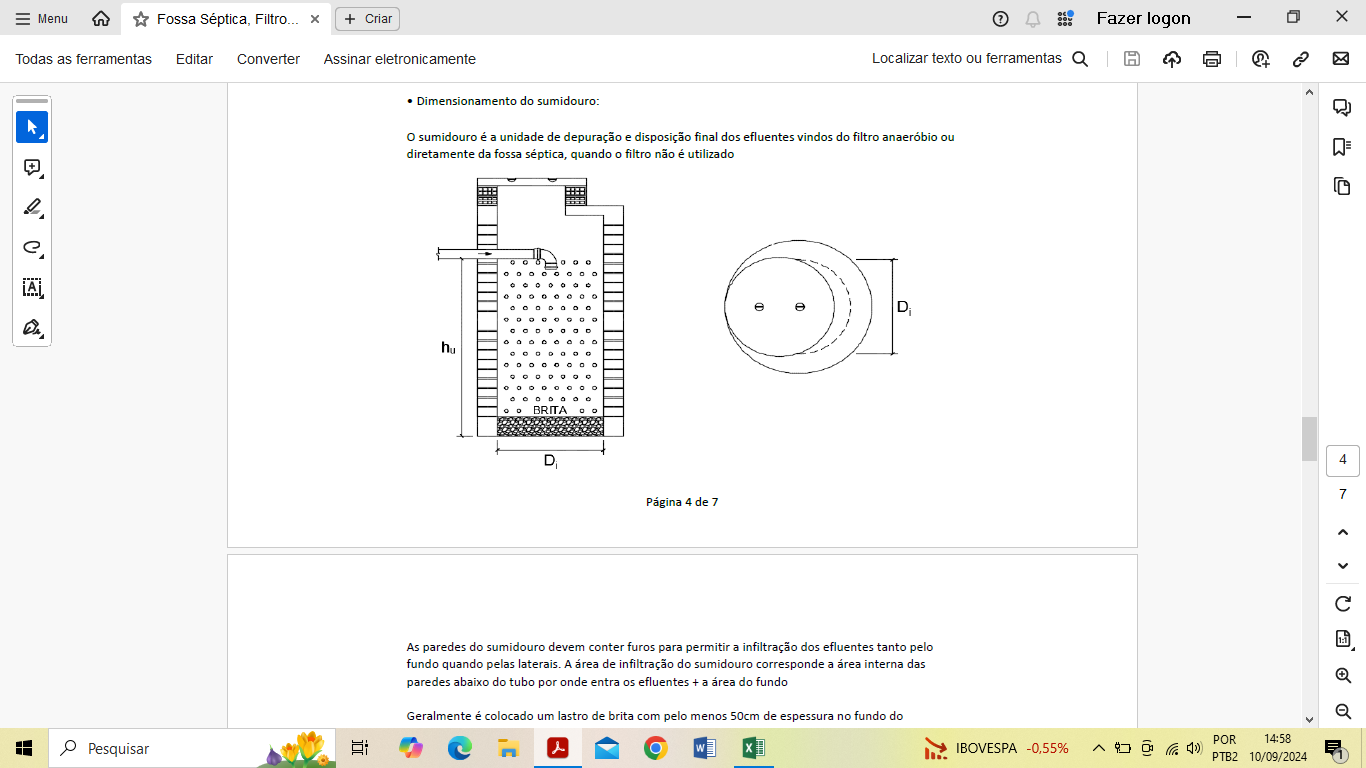Select the freehand draw tool

click(x=32, y=248)
